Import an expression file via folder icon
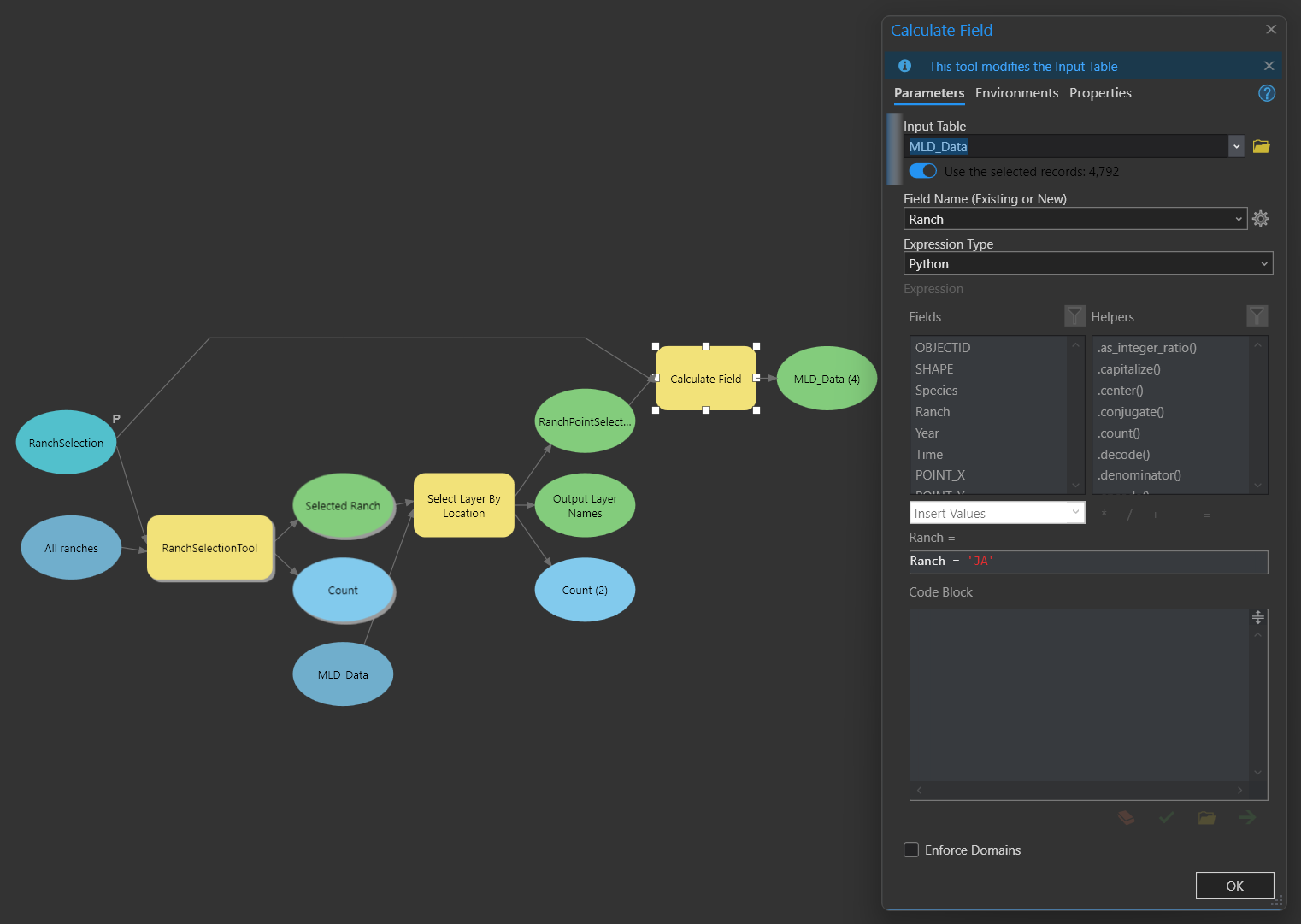Screen dimensions: 1301x924 (x=1206, y=817)
